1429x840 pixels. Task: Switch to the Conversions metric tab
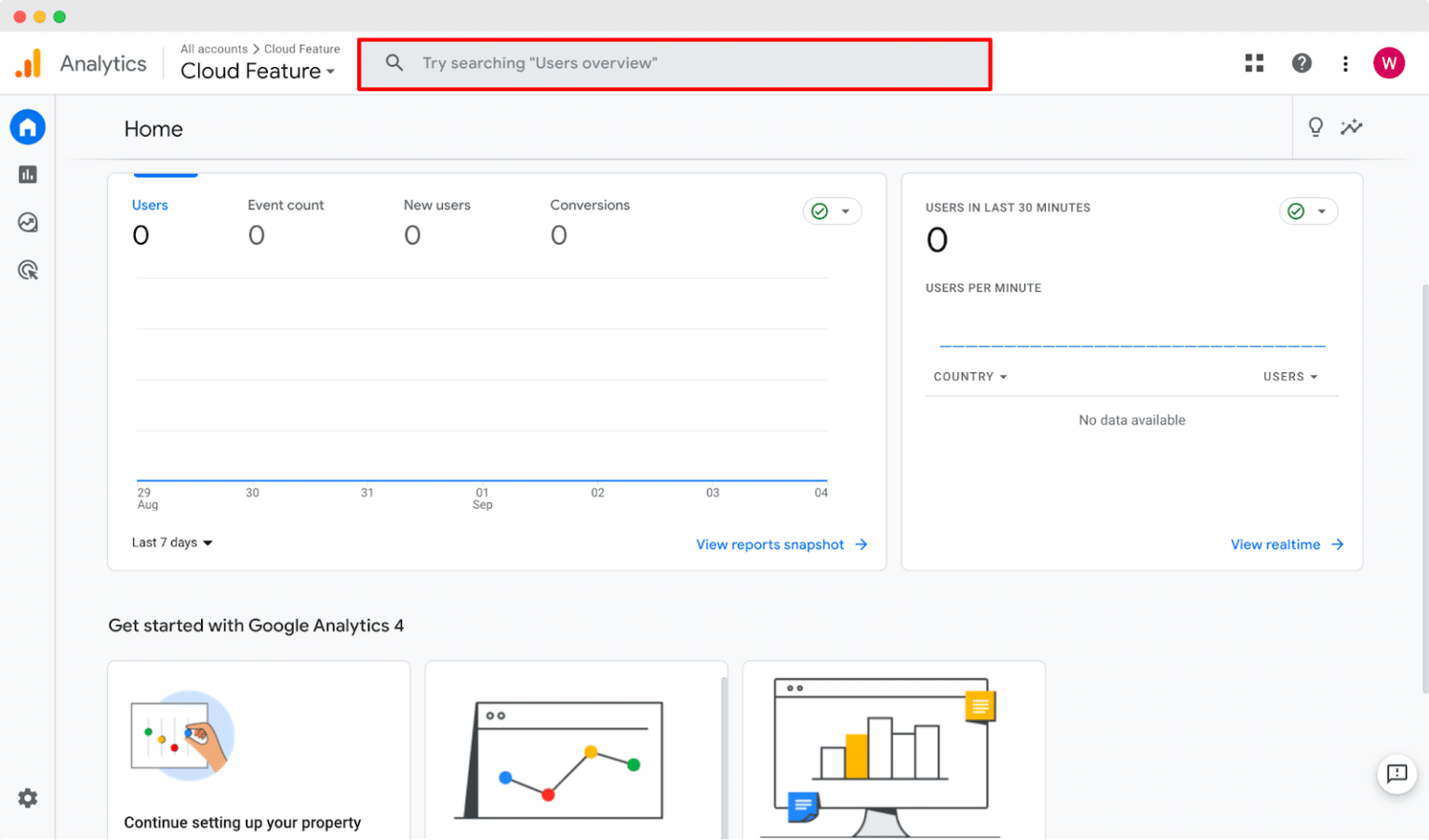point(590,205)
